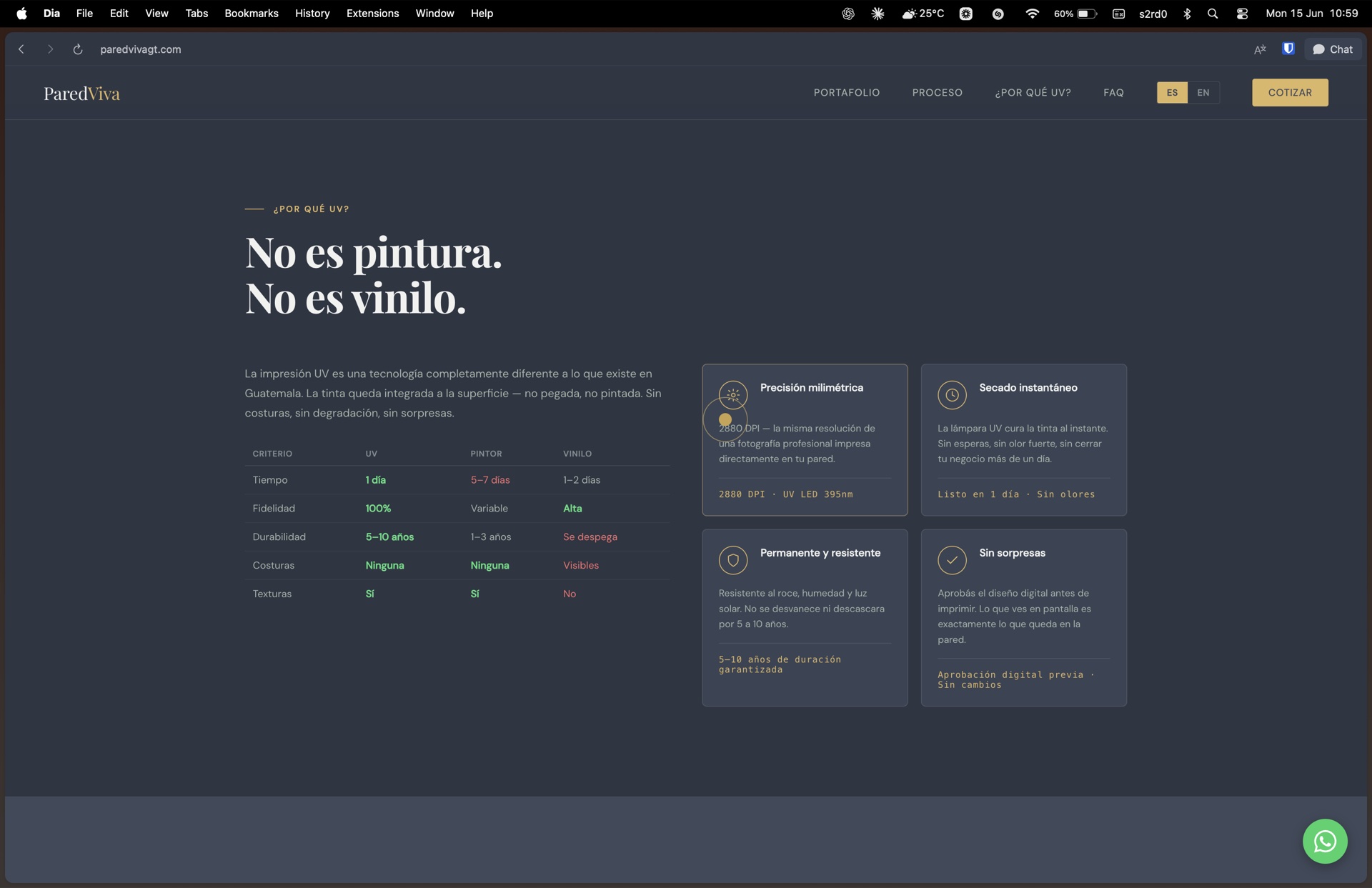
Task: Click the Sin sorpresas card title
Action: [x=1012, y=552]
